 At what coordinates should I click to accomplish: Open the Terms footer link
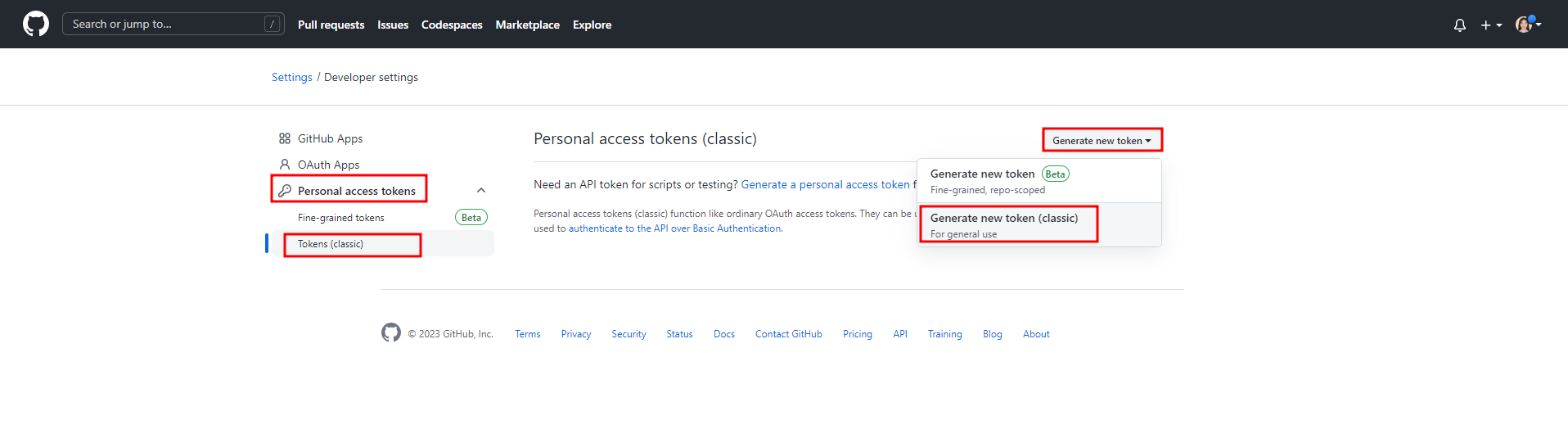pos(528,334)
